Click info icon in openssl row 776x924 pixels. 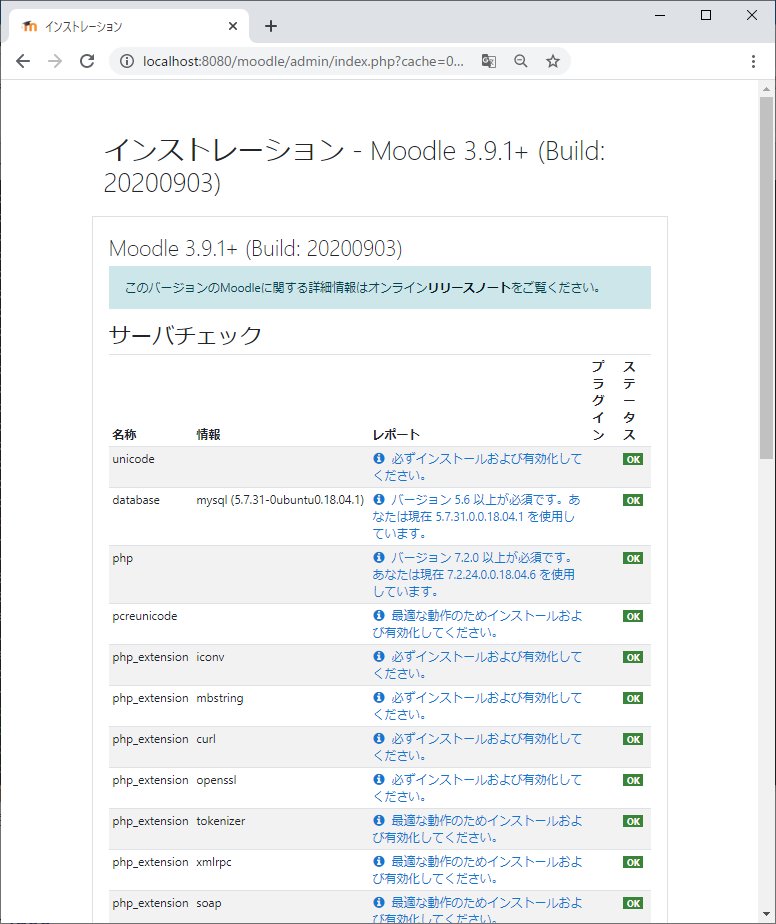click(379, 779)
